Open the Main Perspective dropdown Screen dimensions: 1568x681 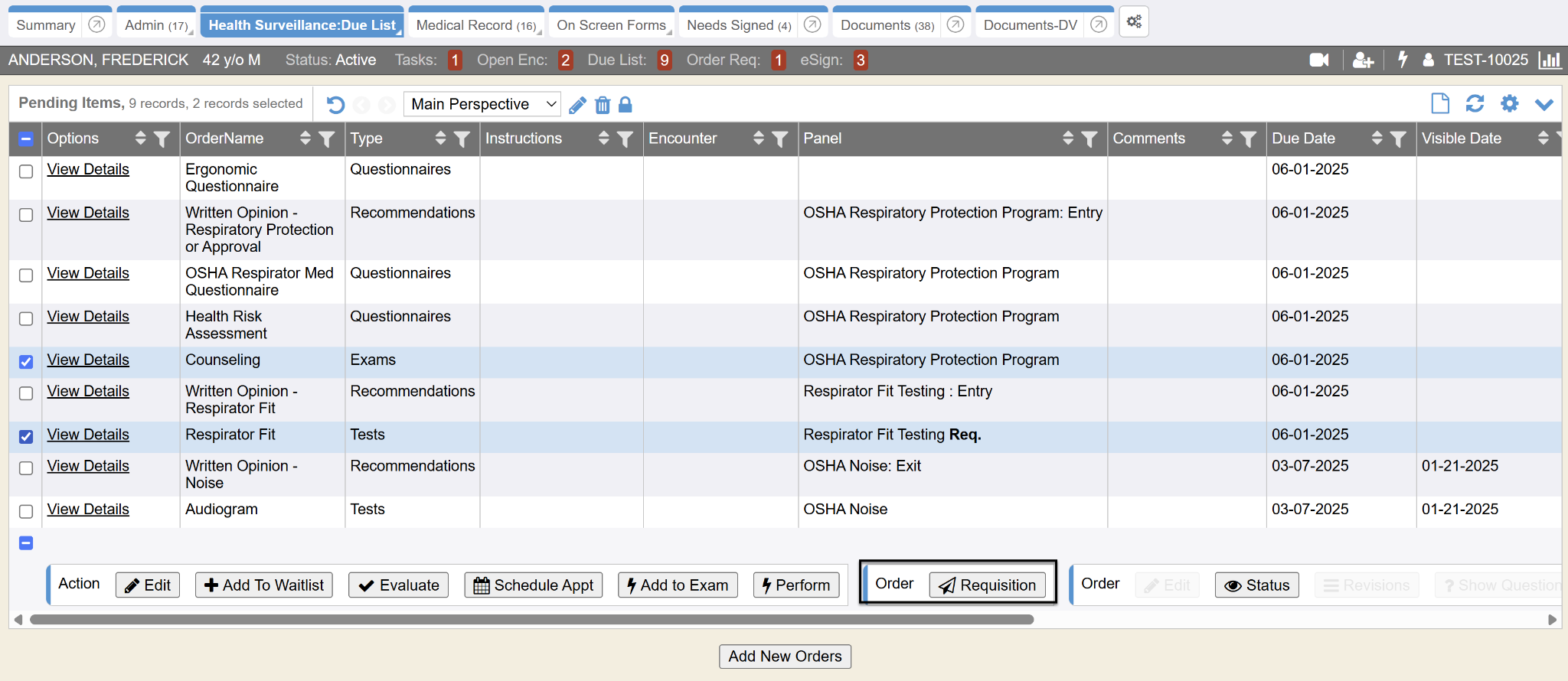482,104
